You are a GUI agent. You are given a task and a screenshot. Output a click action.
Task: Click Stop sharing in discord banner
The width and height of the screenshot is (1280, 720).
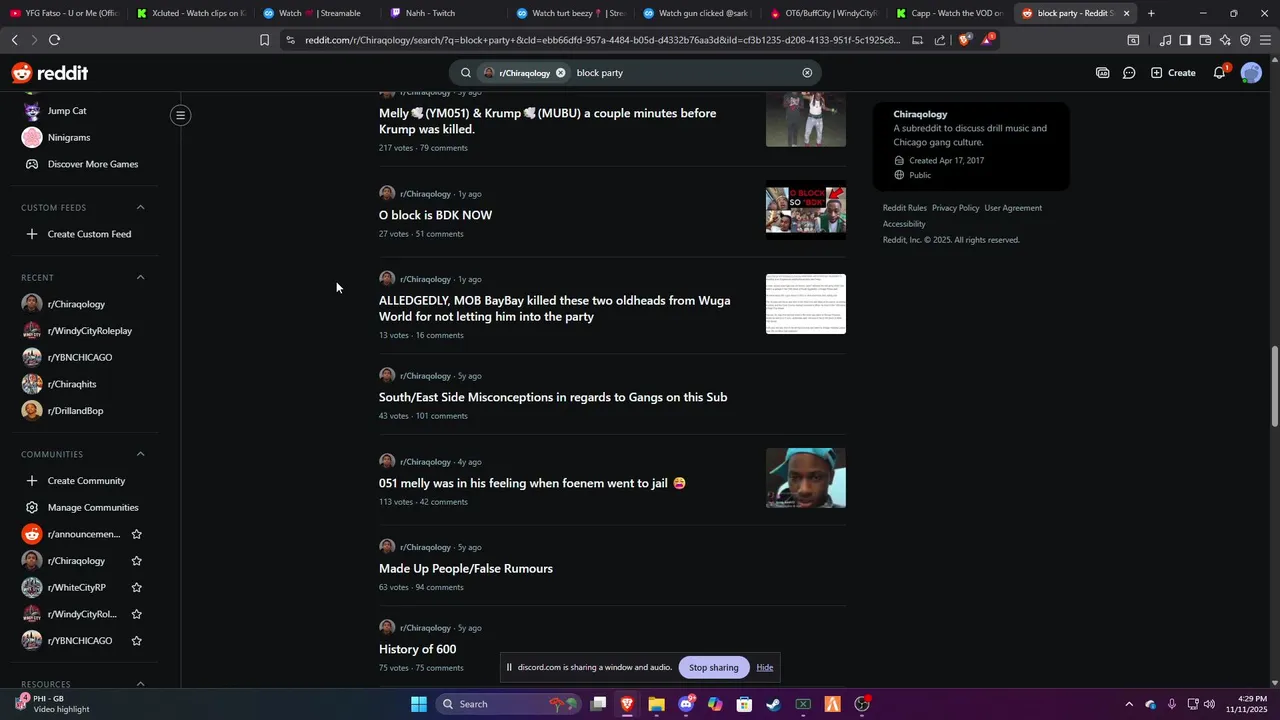pyautogui.click(x=713, y=667)
